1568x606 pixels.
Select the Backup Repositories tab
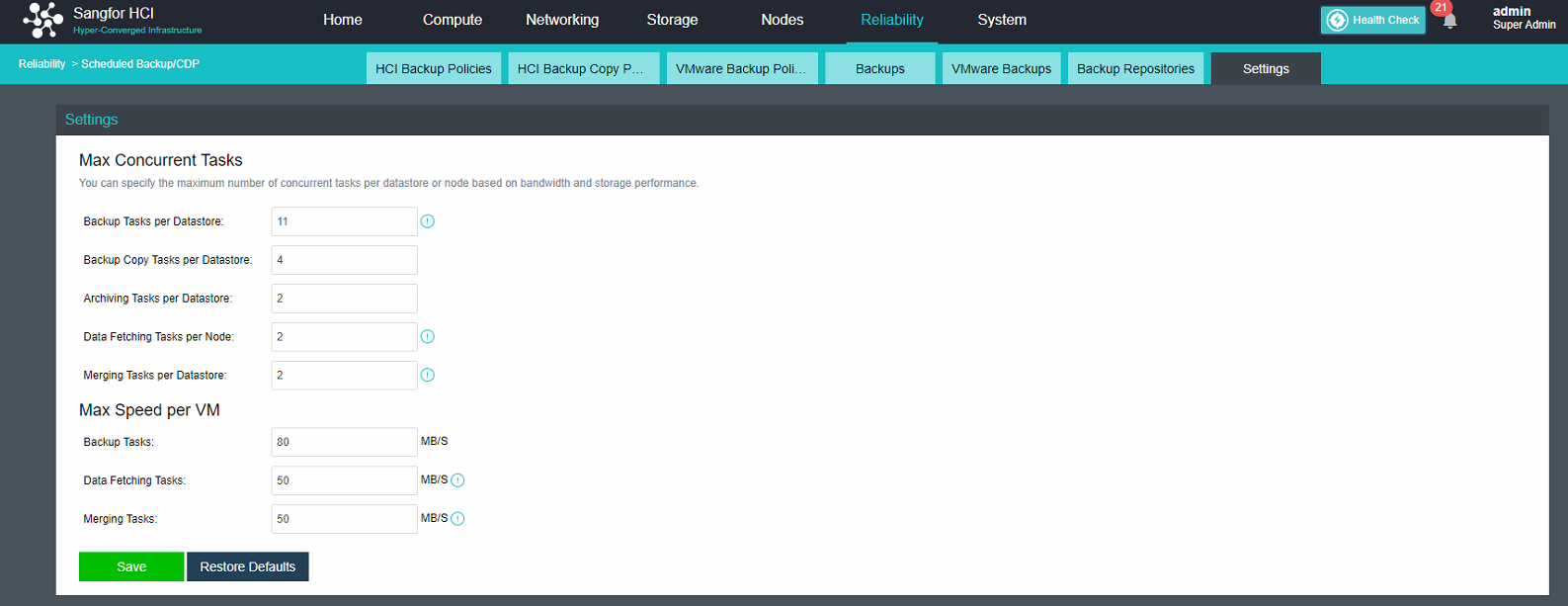tap(1135, 69)
